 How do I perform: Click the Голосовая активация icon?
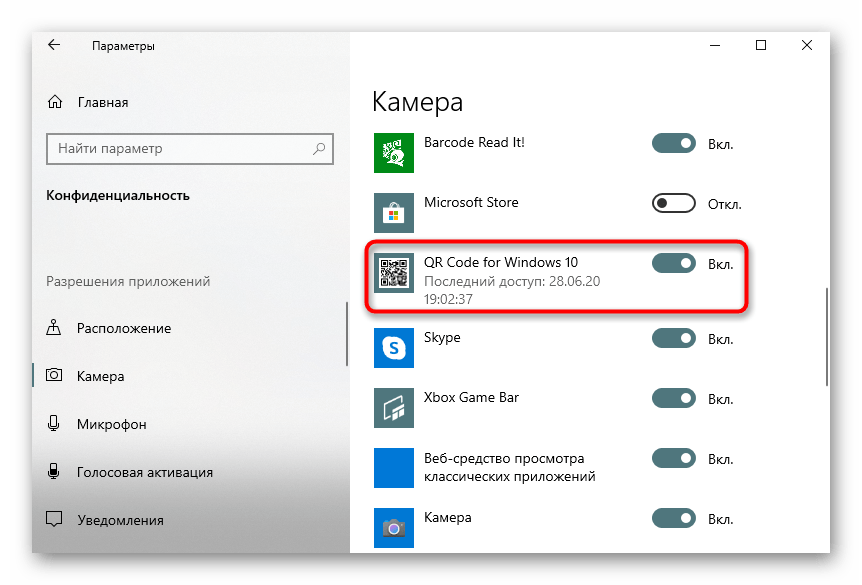(x=53, y=471)
